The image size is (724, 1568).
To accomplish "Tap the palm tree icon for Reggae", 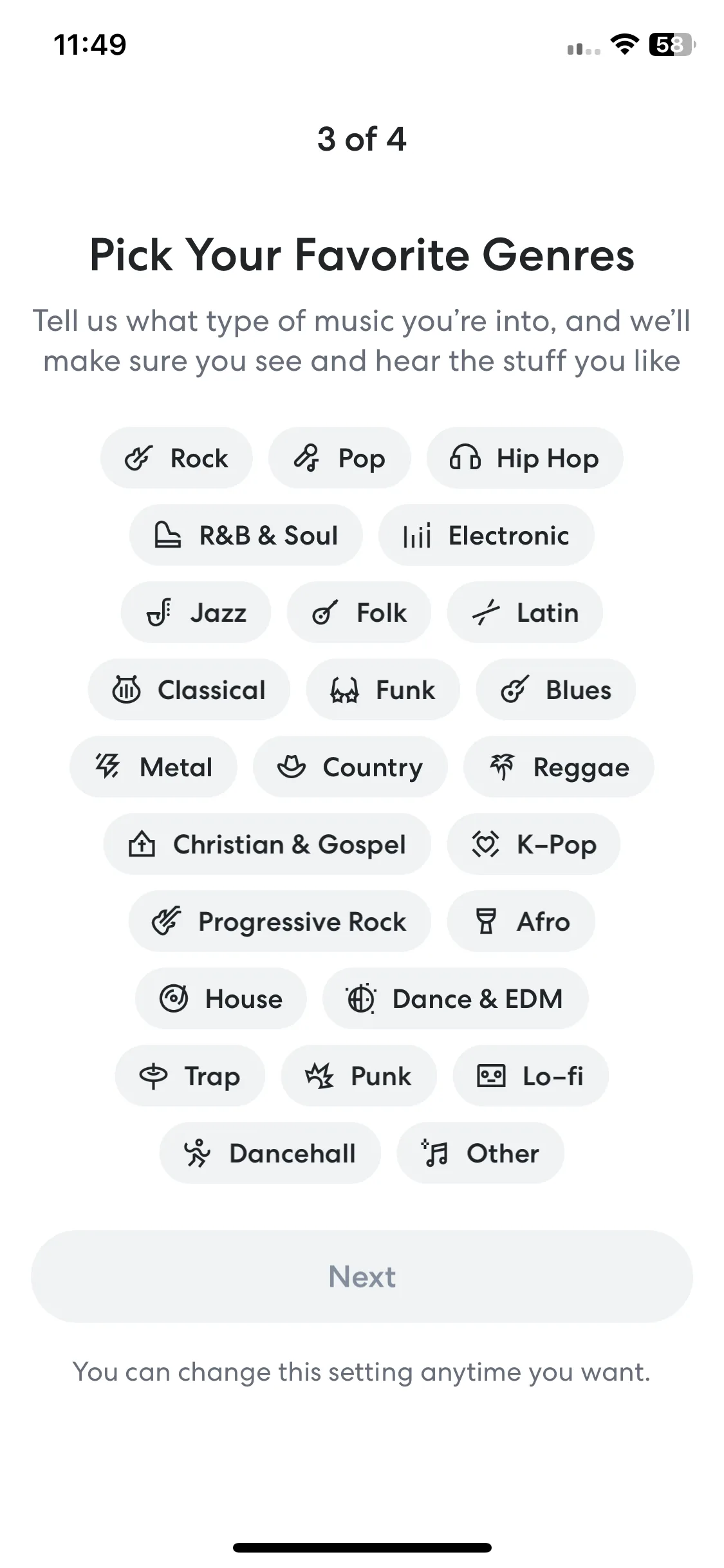I will coord(502,767).
